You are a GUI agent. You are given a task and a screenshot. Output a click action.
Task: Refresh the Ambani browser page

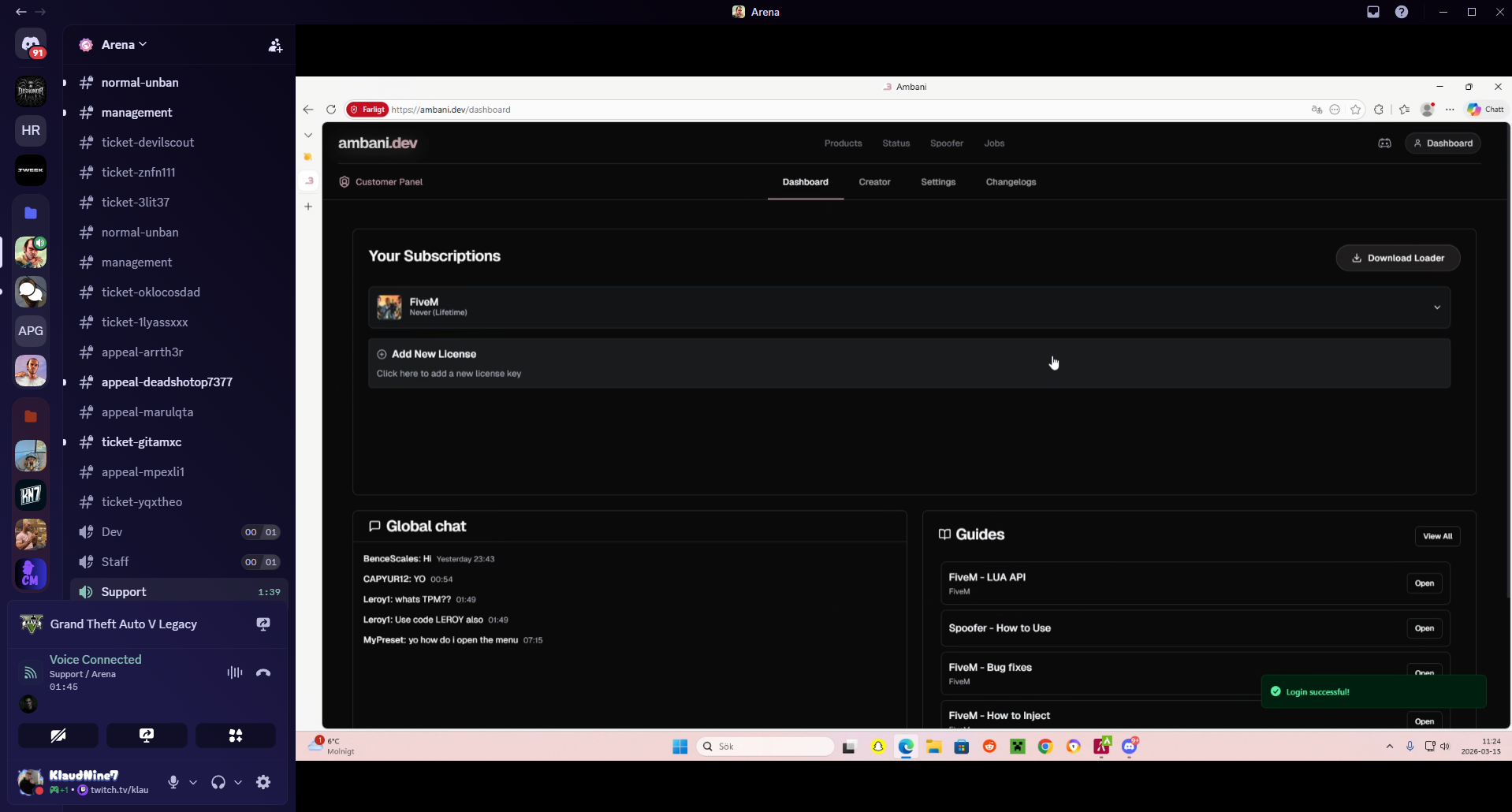tap(331, 110)
